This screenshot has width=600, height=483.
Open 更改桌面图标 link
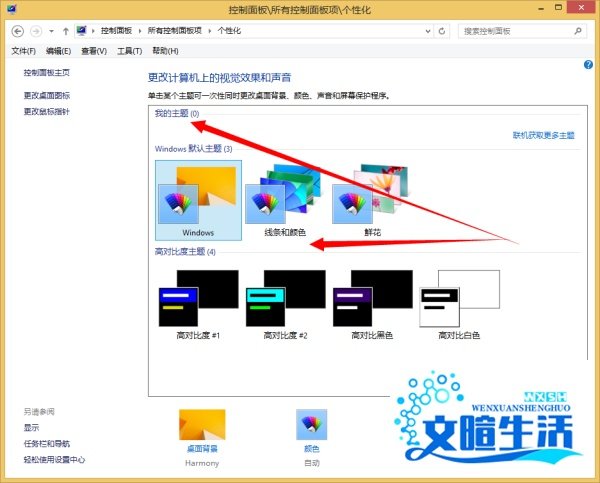[x=47, y=95]
